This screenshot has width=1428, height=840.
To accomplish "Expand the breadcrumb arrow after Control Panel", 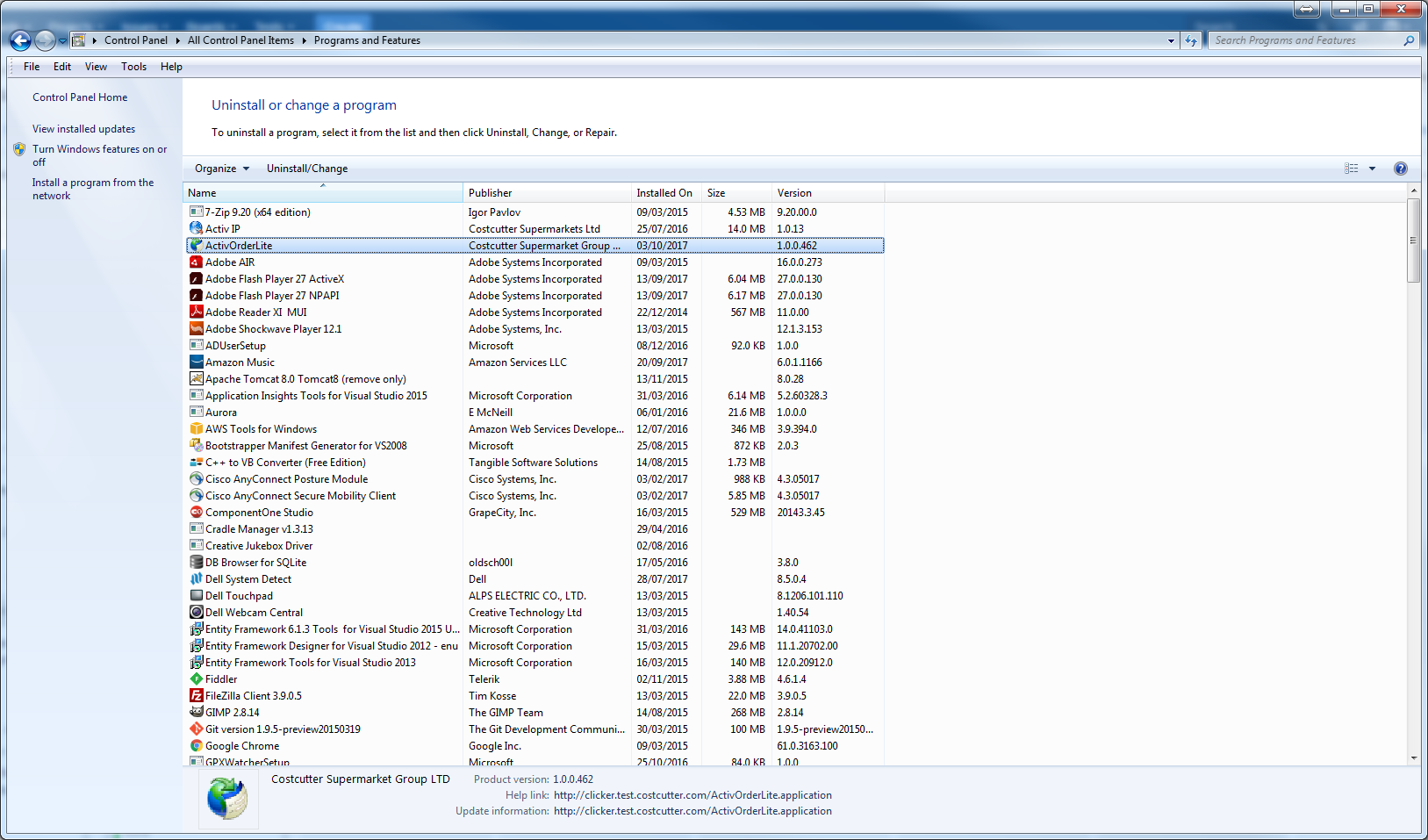I will [x=177, y=40].
